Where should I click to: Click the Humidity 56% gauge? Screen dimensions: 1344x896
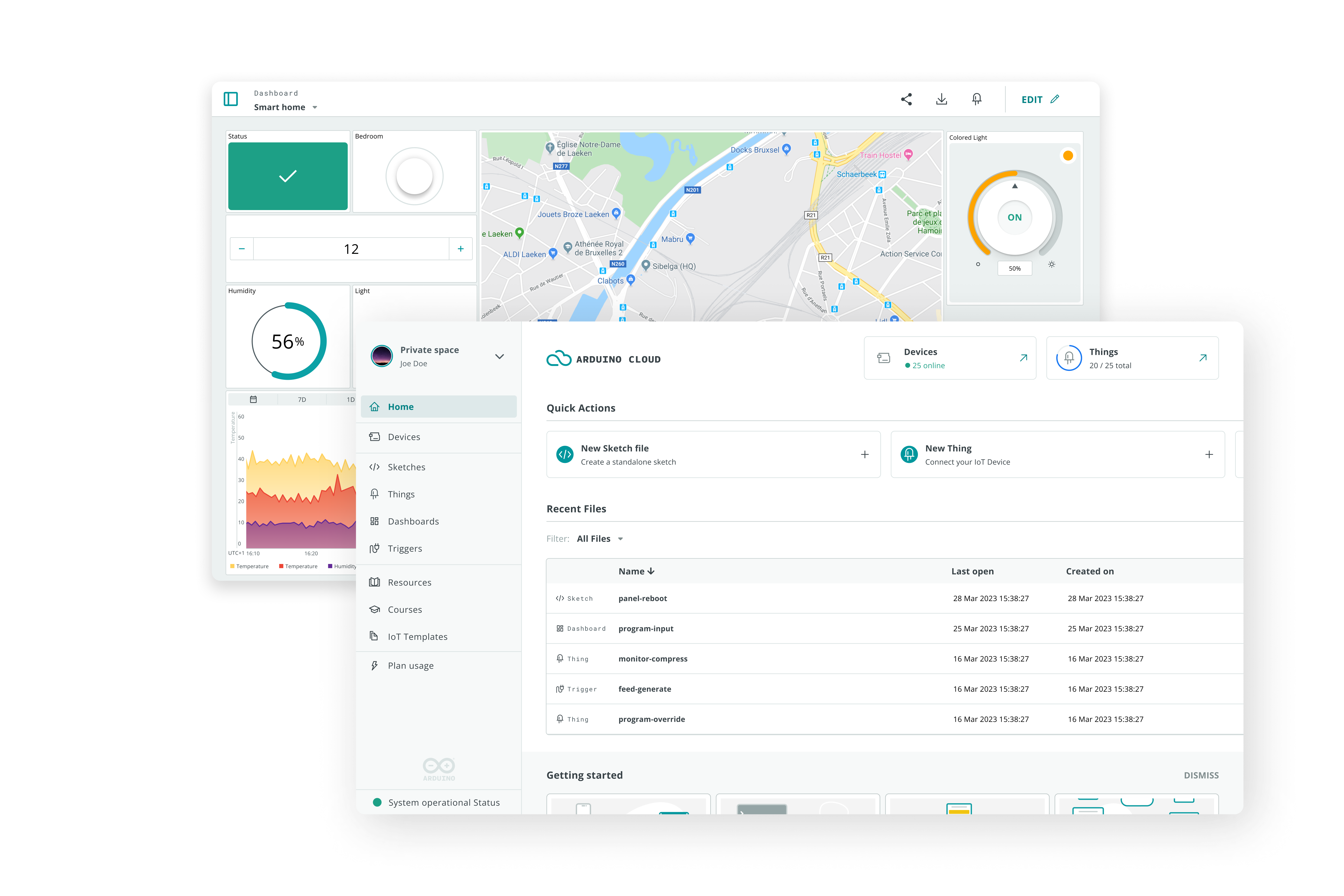(x=289, y=341)
